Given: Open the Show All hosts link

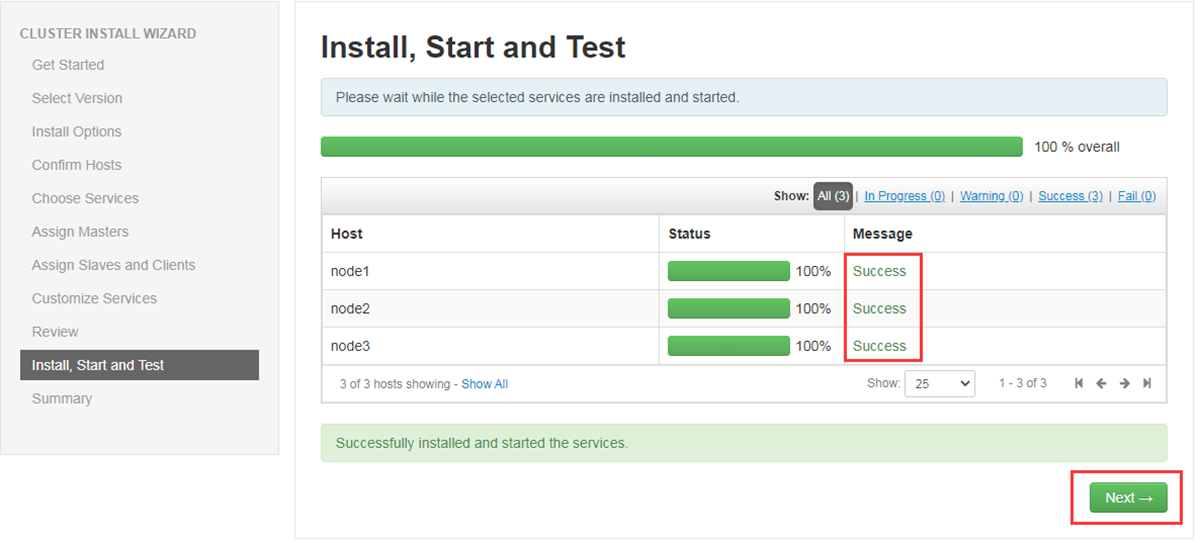Looking at the screenshot, I should [x=484, y=384].
